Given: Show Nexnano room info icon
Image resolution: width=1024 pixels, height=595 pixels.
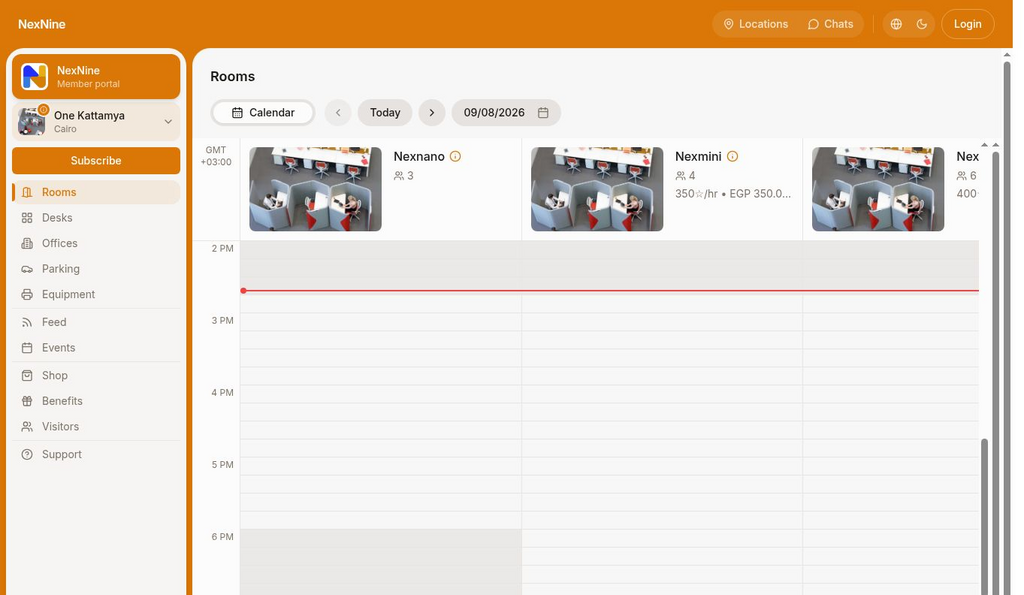Looking at the screenshot, I should click(455, 156).
